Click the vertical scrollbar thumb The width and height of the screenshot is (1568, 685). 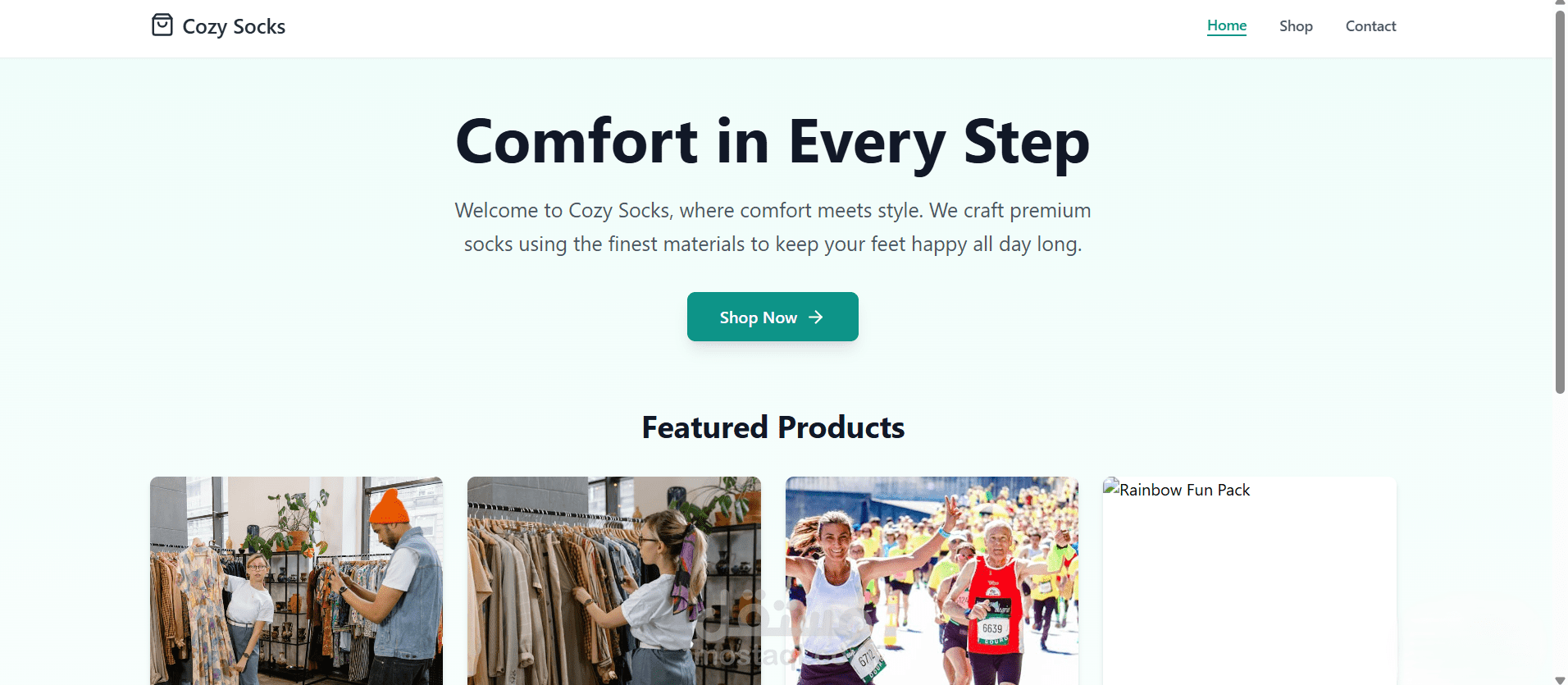(1560, 202)
